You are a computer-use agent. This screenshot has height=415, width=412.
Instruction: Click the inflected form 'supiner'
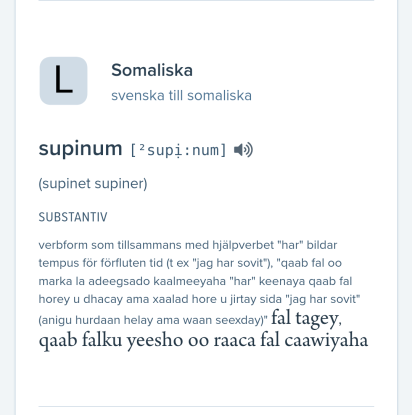click(121, 184)
